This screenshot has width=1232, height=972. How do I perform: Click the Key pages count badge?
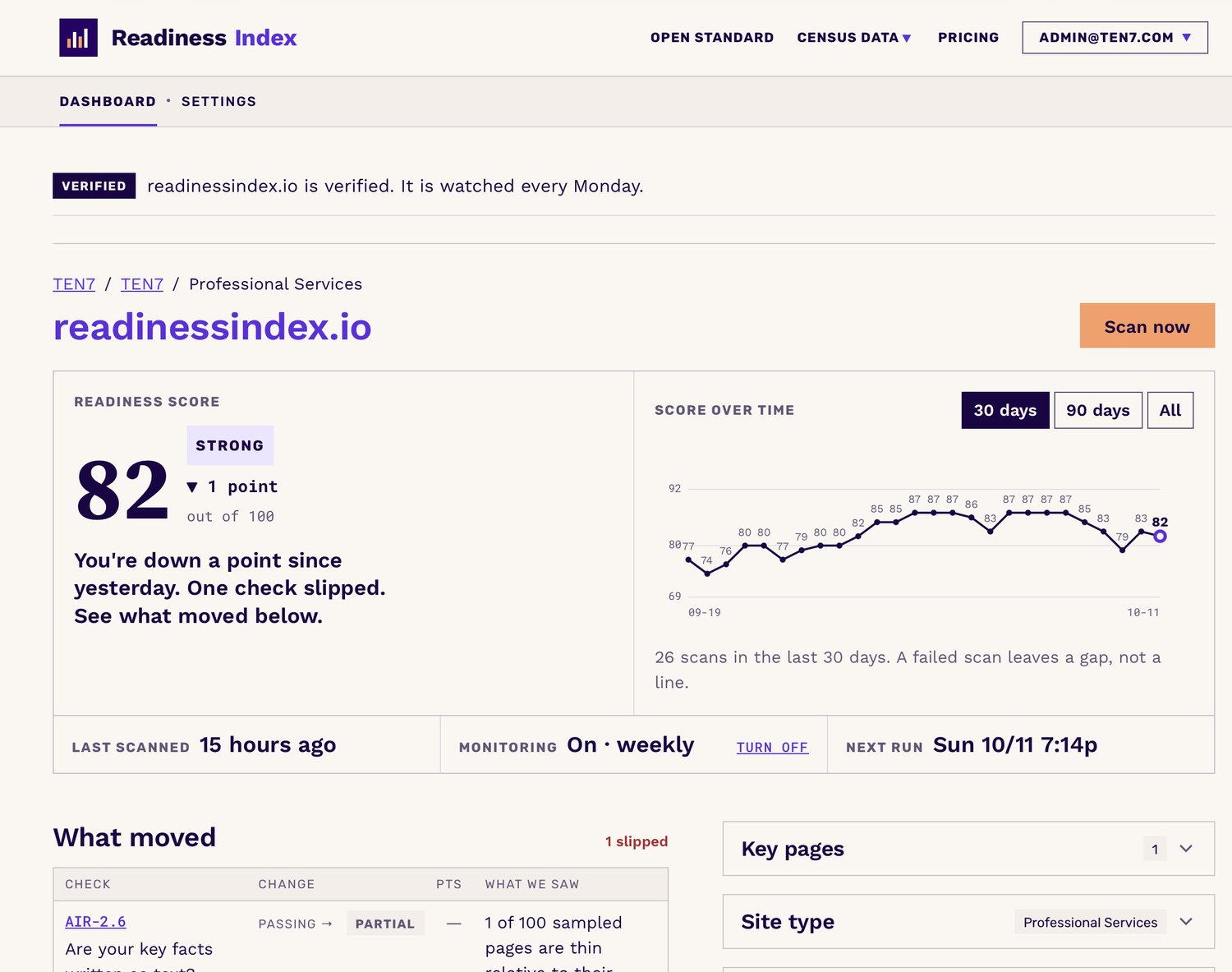coord(1155,849)
